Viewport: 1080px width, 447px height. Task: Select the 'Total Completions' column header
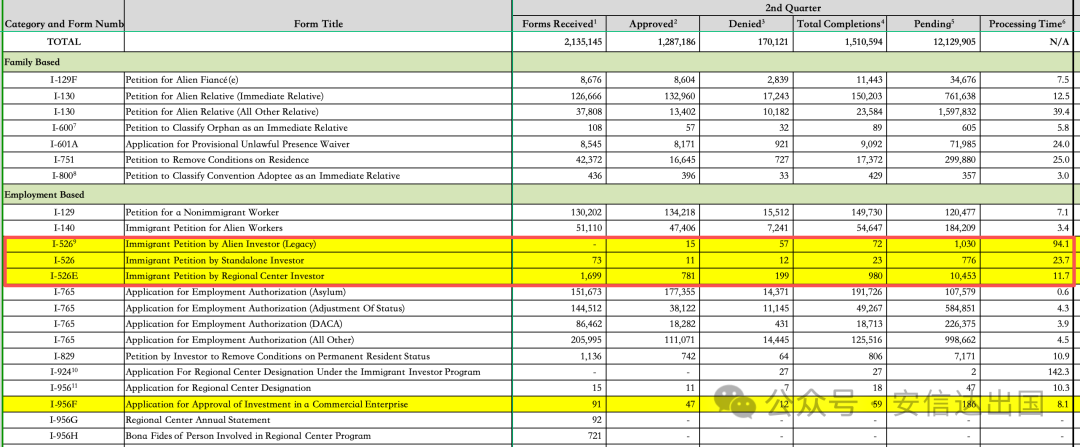[840, 24]
